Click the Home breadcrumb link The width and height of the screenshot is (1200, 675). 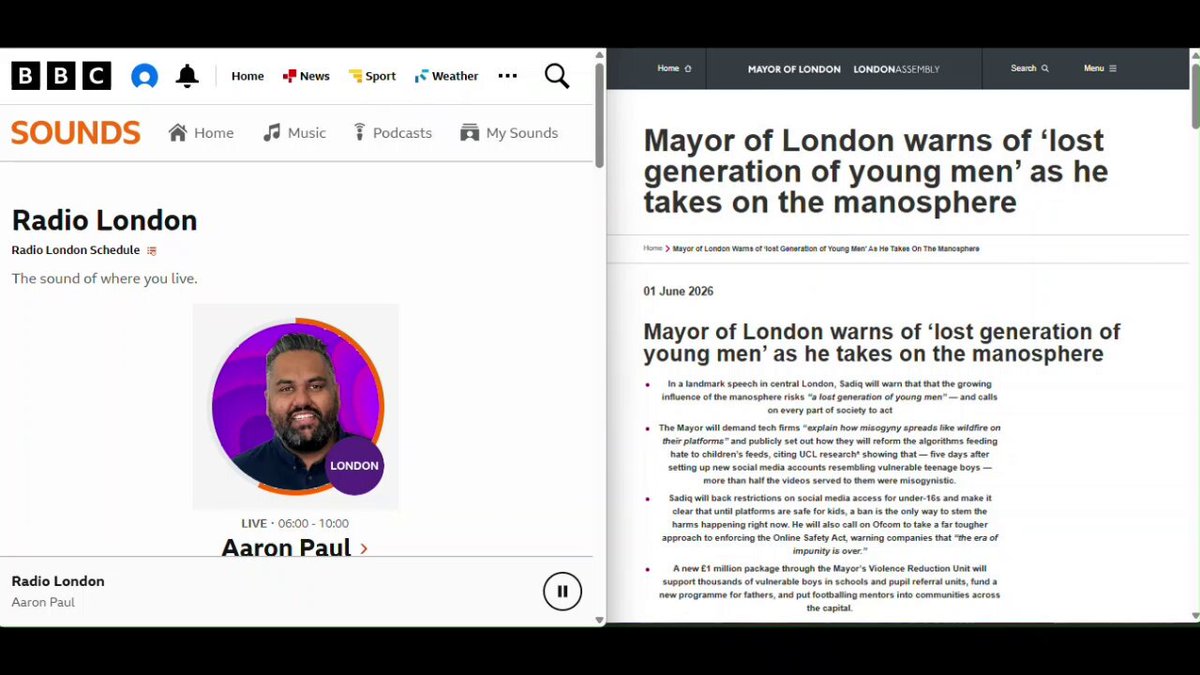click(653, 248)
